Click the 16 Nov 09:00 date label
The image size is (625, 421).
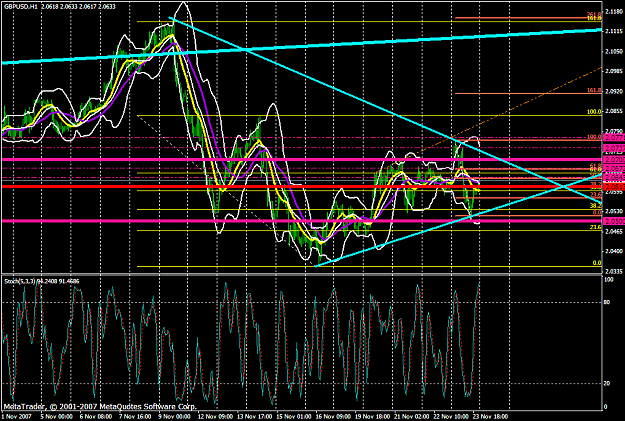pos(333,417)
